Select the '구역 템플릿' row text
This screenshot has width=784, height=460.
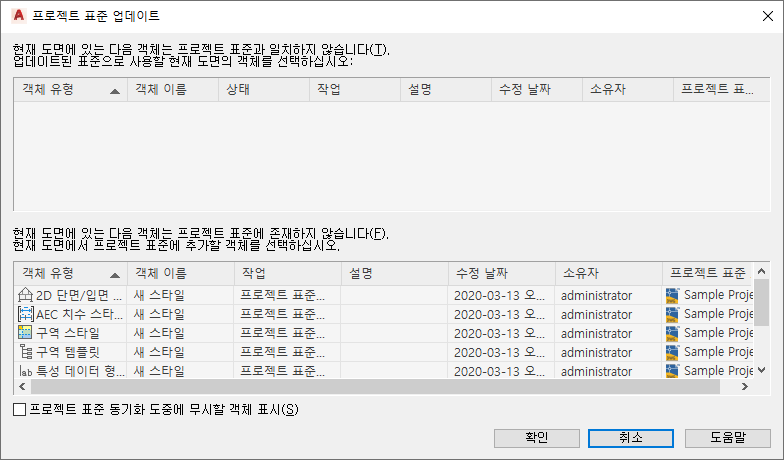click(x=68, y=352)
